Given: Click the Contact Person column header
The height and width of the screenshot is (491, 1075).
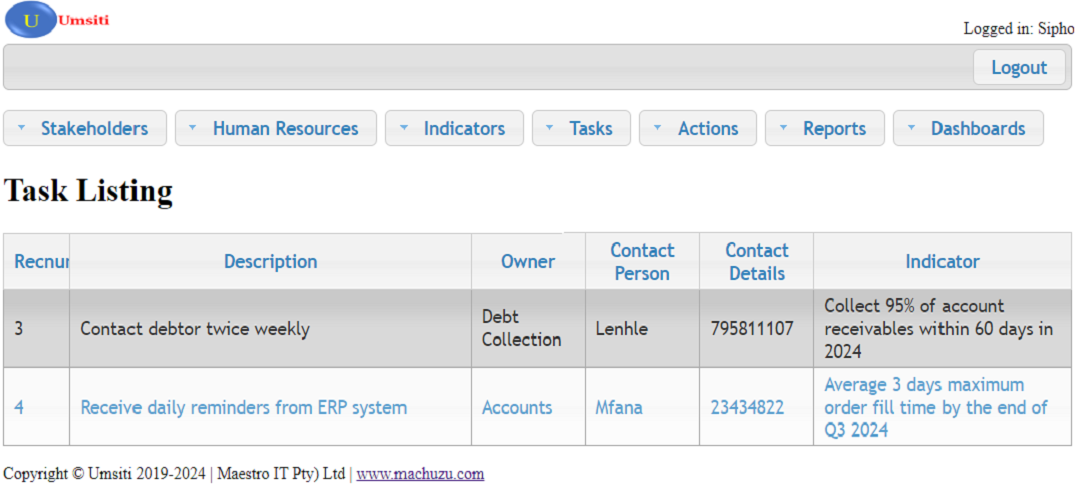Looking at the screenshot, I should click(642, 262).
